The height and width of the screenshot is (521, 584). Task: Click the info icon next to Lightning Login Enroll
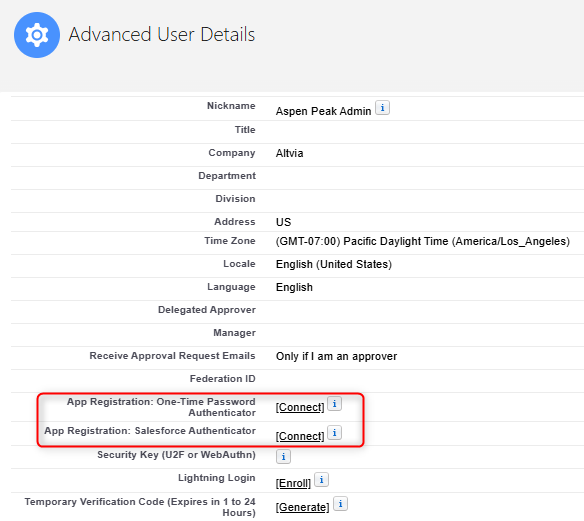click(x=321, y=480)
